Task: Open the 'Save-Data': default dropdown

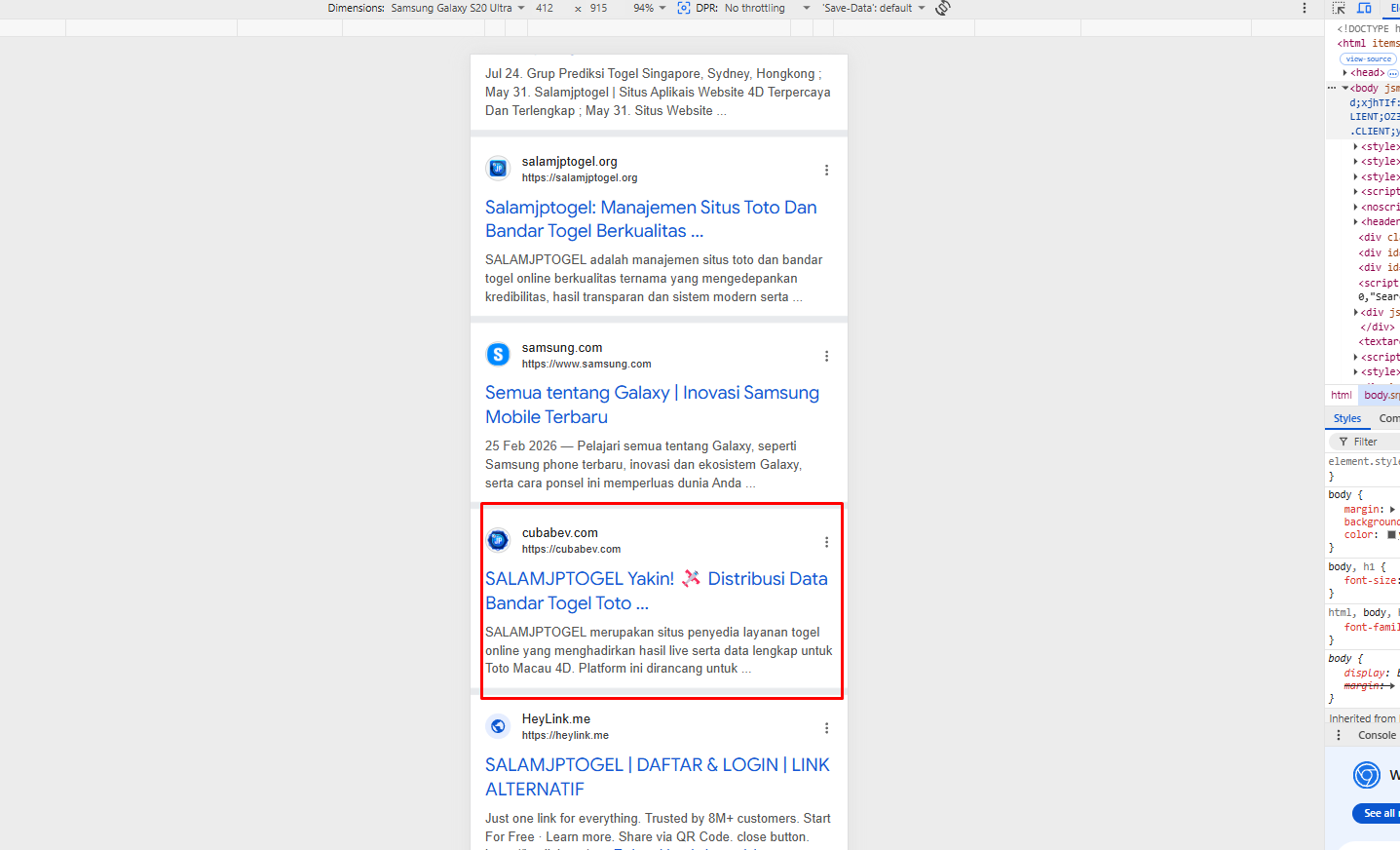Action: [x=873, y=8]
